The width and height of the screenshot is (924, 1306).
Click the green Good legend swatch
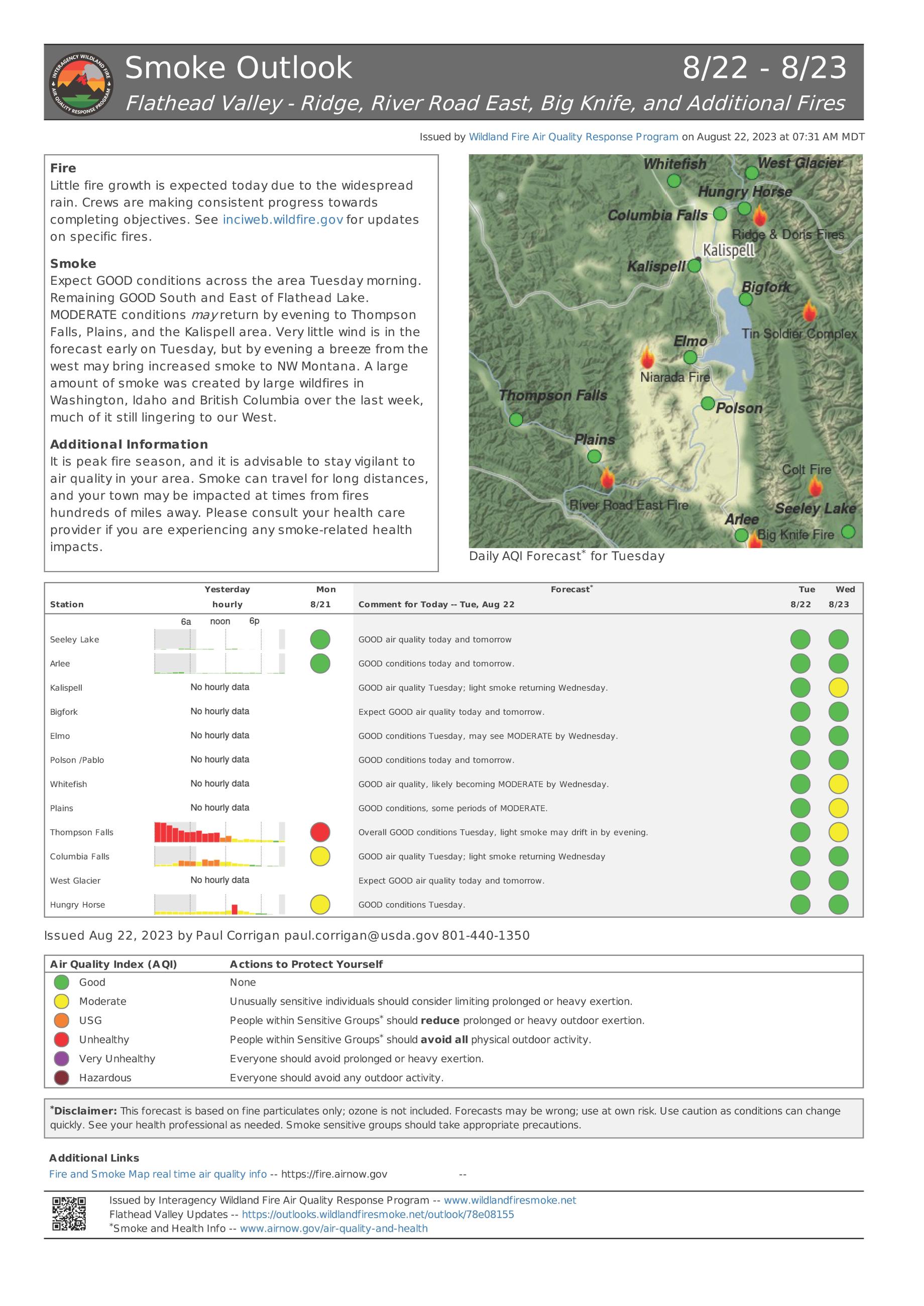[x=61, y=982]
